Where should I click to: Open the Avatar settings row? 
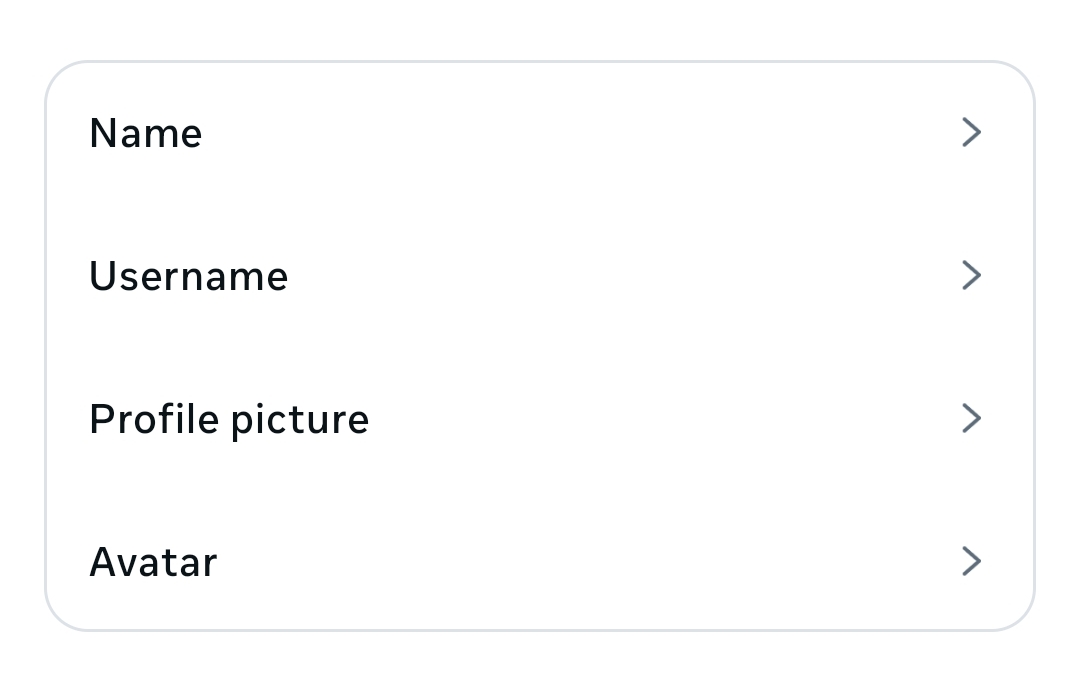pyautogui.click(x=540, y=562)
